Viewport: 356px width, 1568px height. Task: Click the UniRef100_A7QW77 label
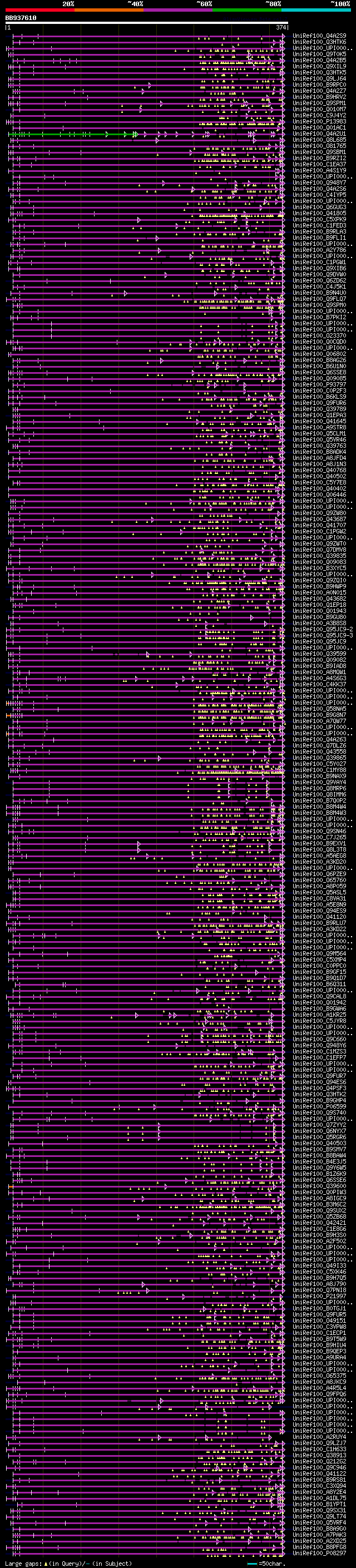(x=319, y=721)
